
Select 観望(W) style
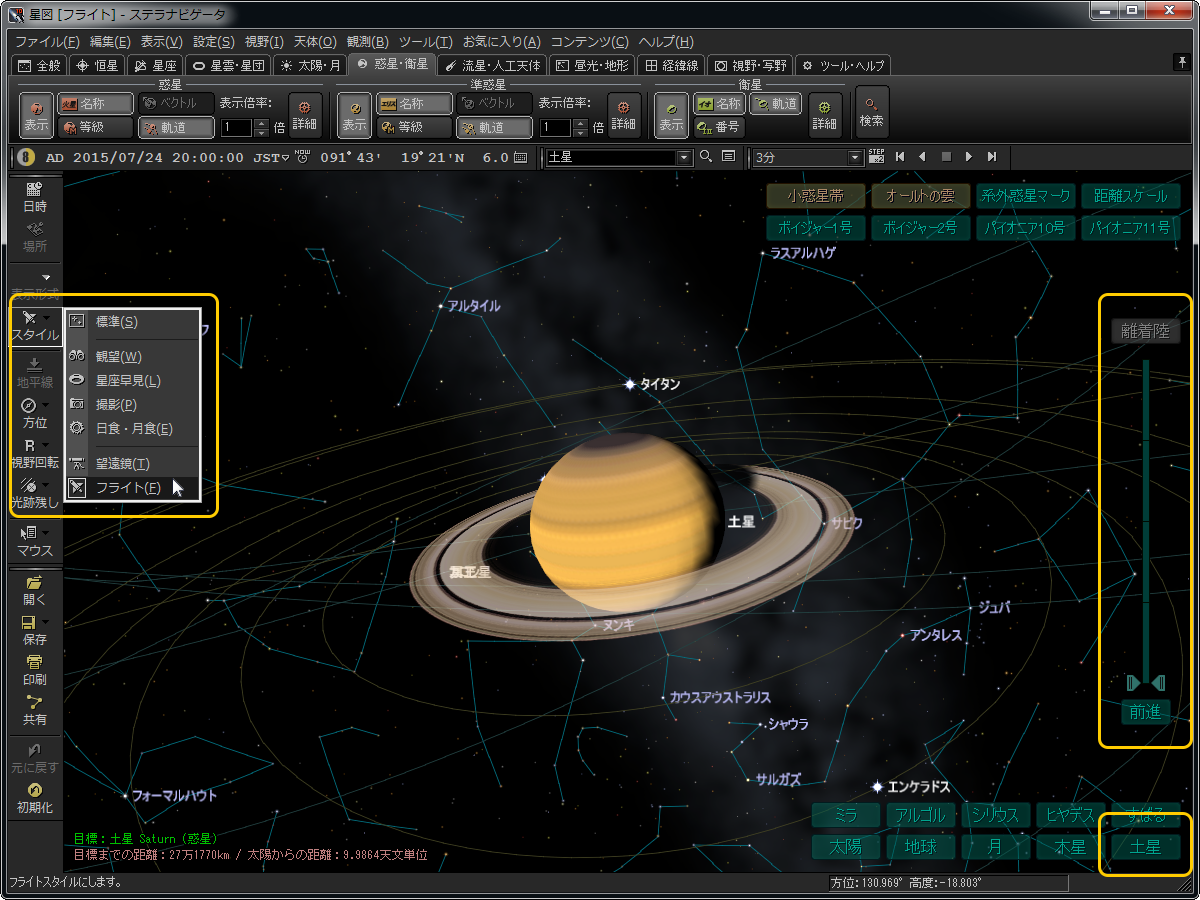132,356
